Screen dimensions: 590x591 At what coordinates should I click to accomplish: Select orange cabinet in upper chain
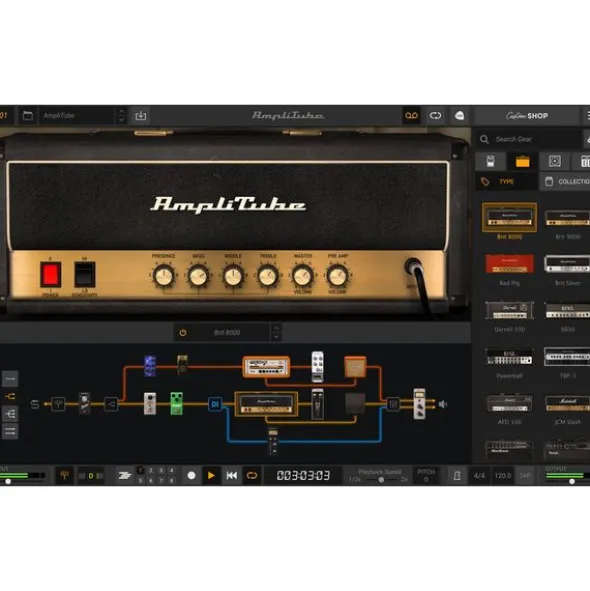[355, 367]
